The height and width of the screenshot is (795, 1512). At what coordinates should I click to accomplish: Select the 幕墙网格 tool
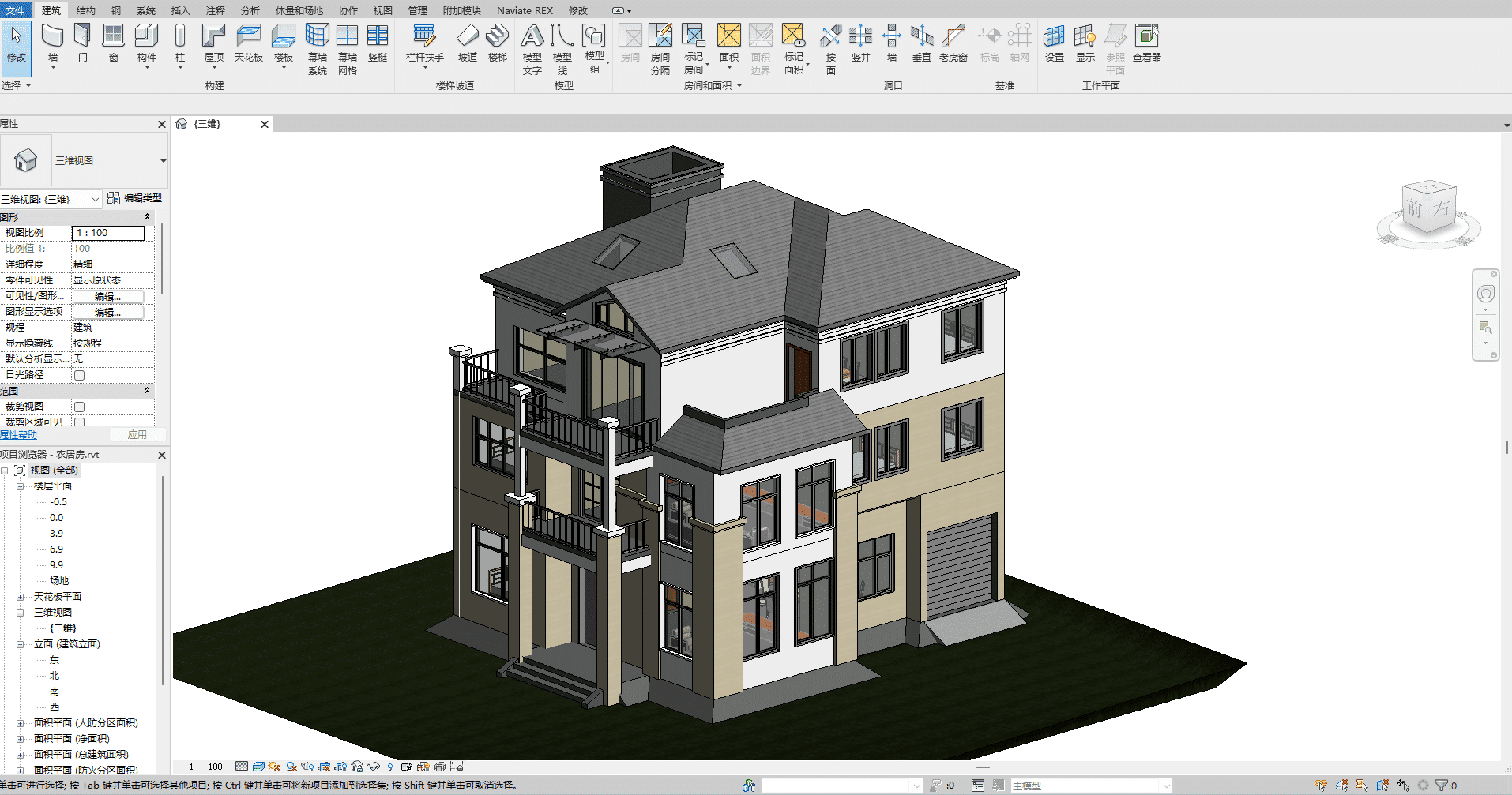click(348, 49)
